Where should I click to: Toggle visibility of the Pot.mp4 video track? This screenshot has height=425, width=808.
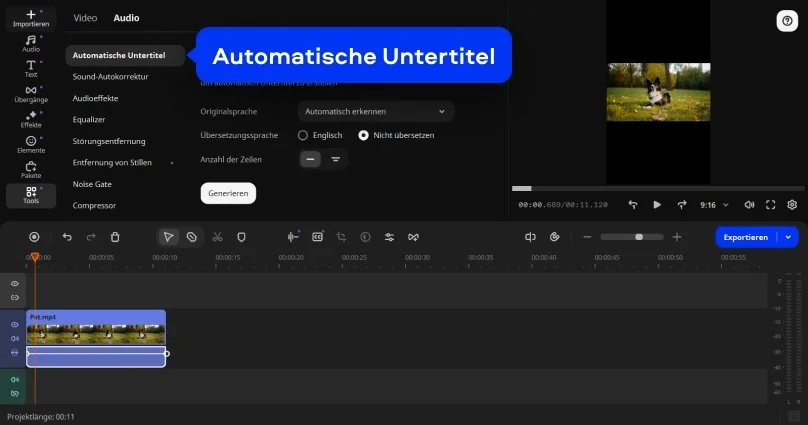point(14,325)
